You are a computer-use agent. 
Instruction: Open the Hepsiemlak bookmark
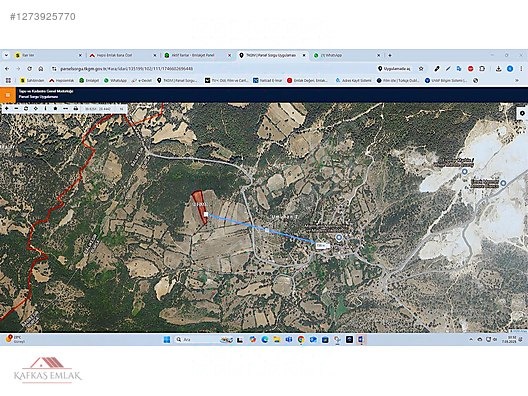(62, 80)
